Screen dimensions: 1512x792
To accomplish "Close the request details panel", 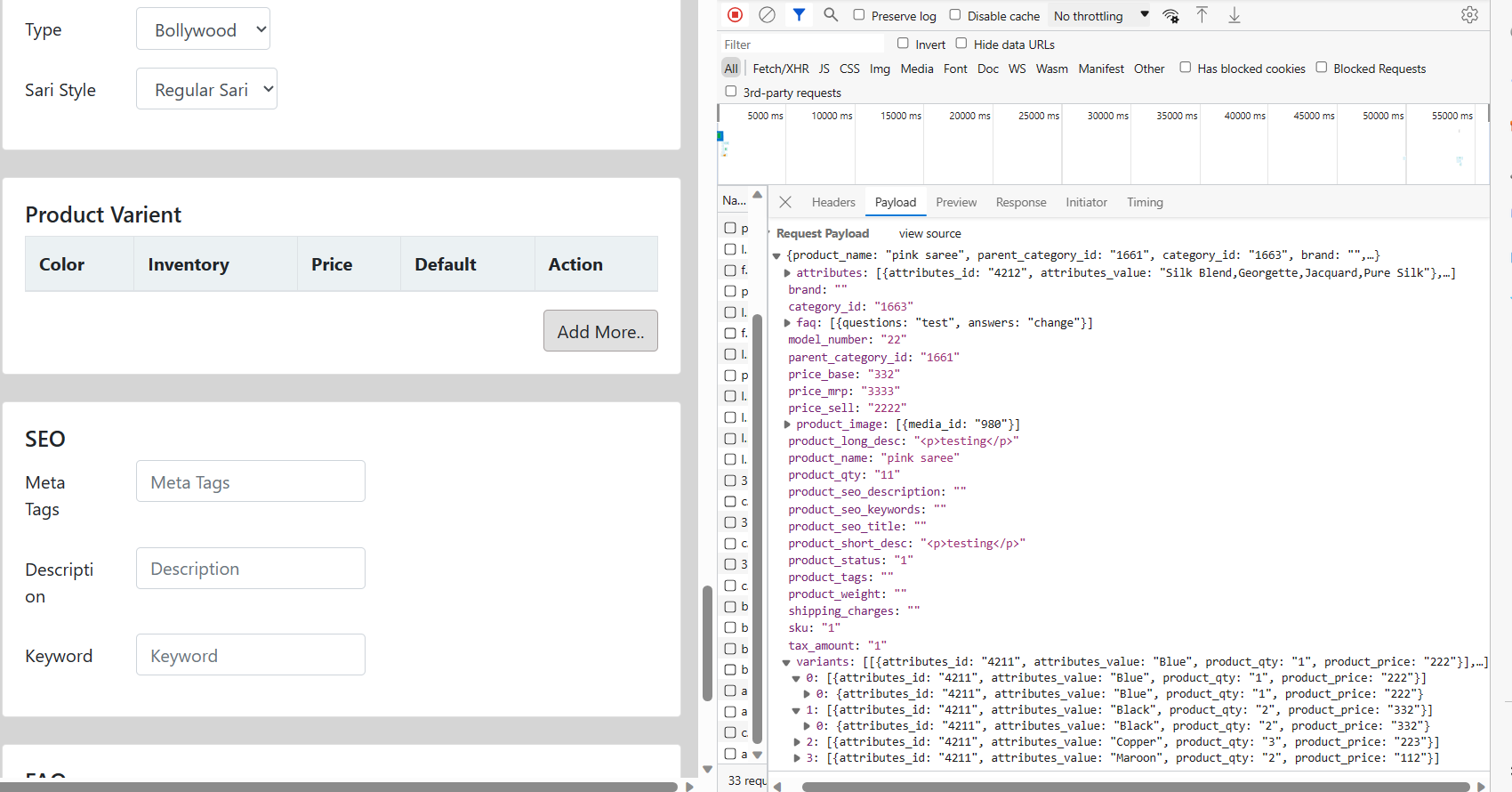I will point(785,202).
